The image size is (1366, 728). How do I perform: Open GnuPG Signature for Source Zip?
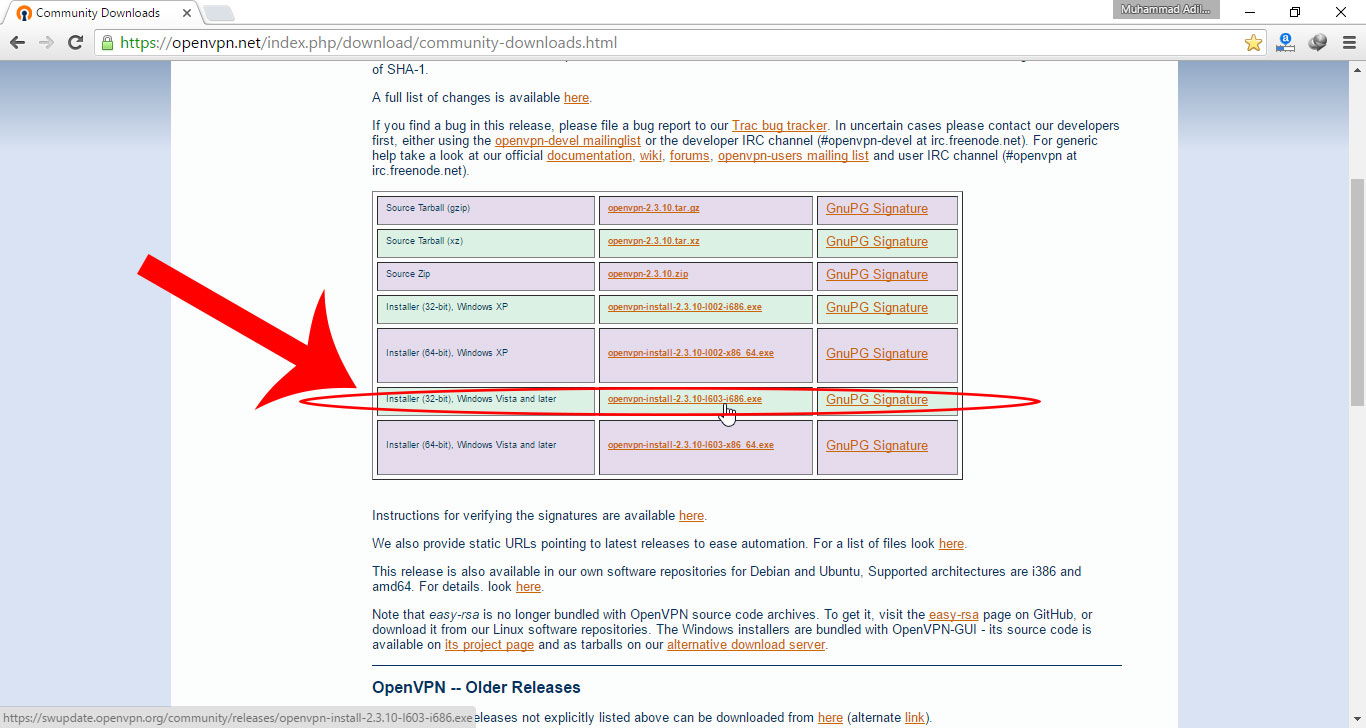click(877, 275)
